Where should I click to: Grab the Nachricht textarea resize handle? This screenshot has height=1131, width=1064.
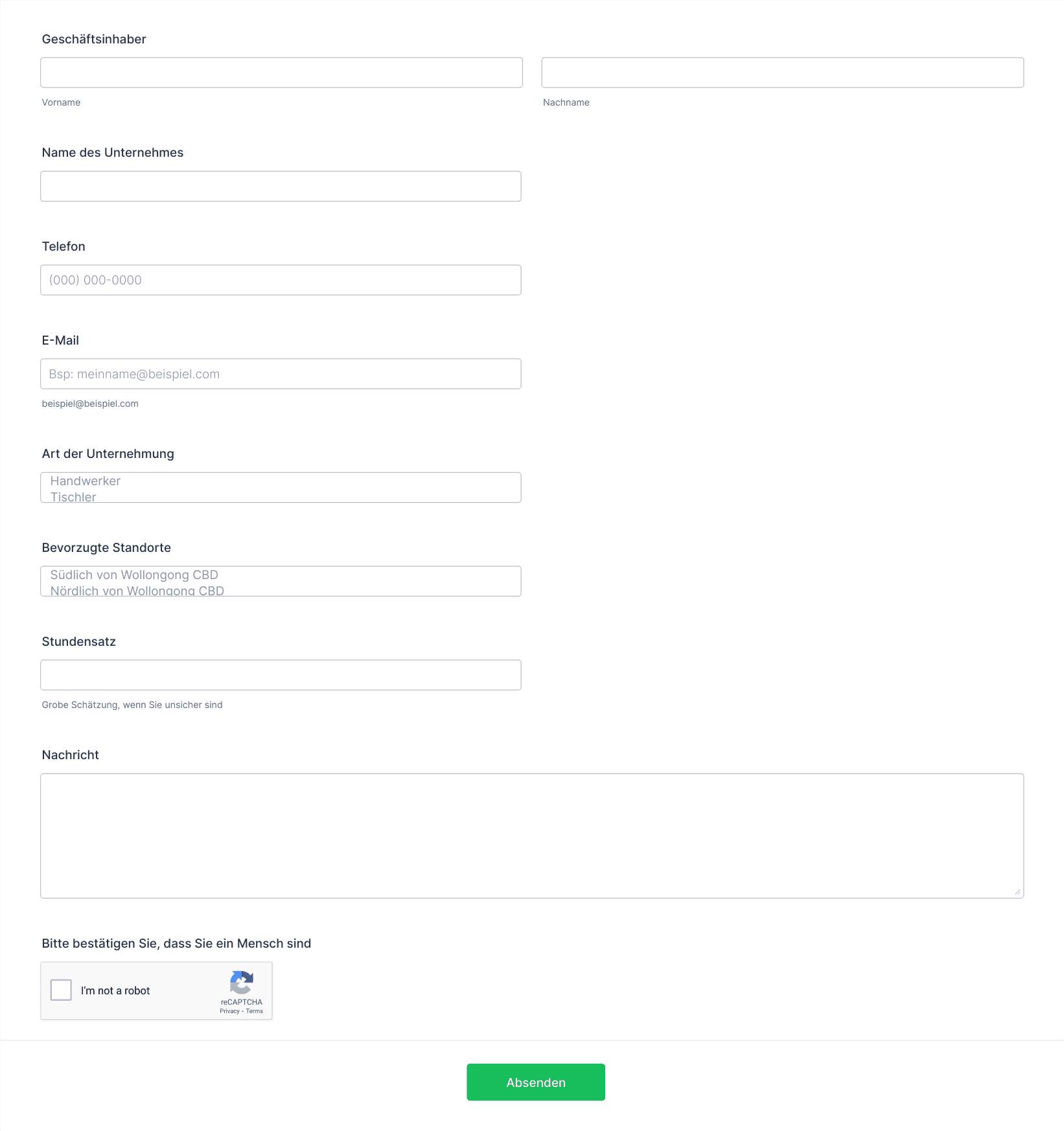tap(1017, 892)
